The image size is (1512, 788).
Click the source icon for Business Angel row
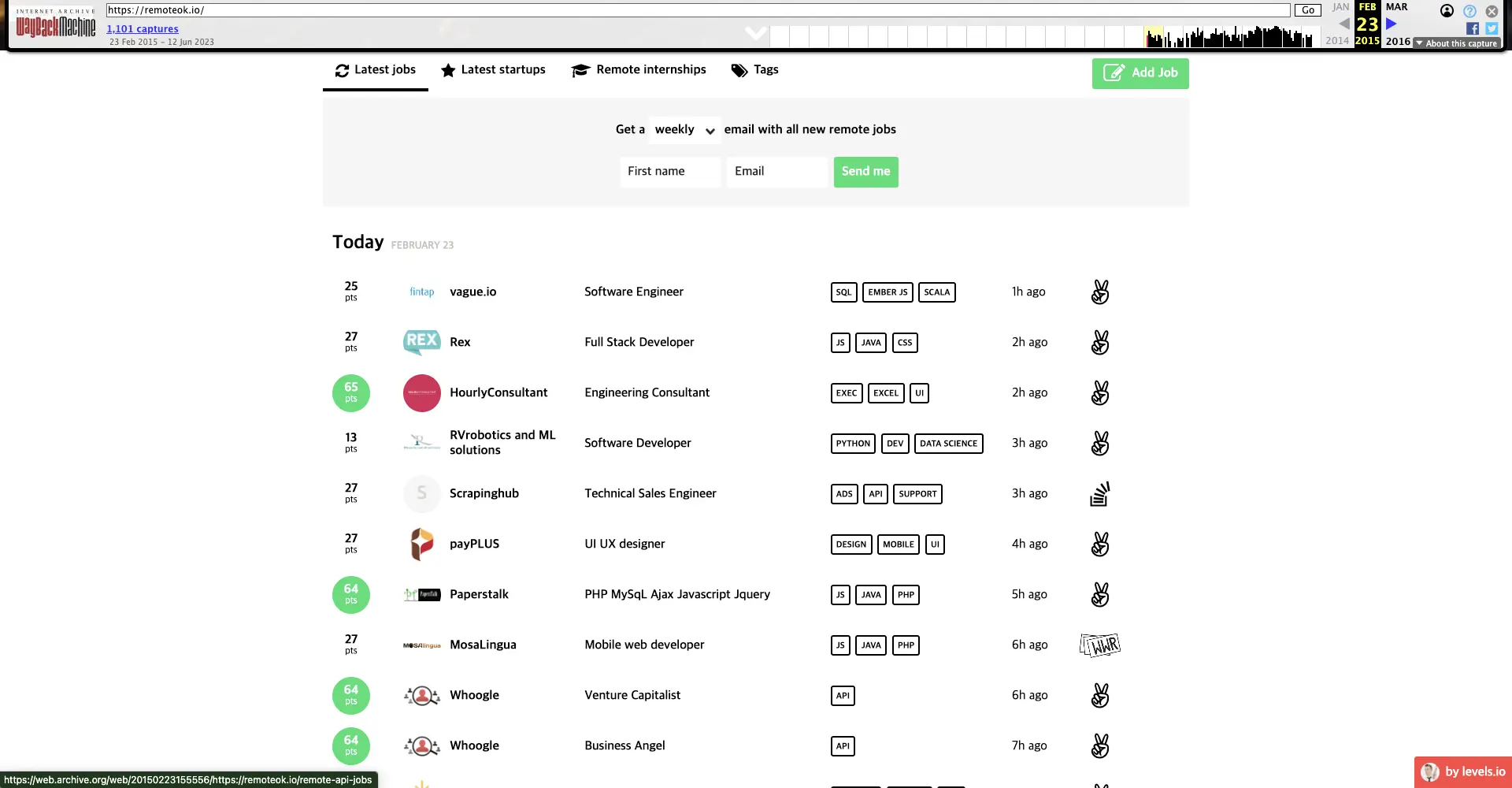pyautogui.click(x=1100, y=746)
